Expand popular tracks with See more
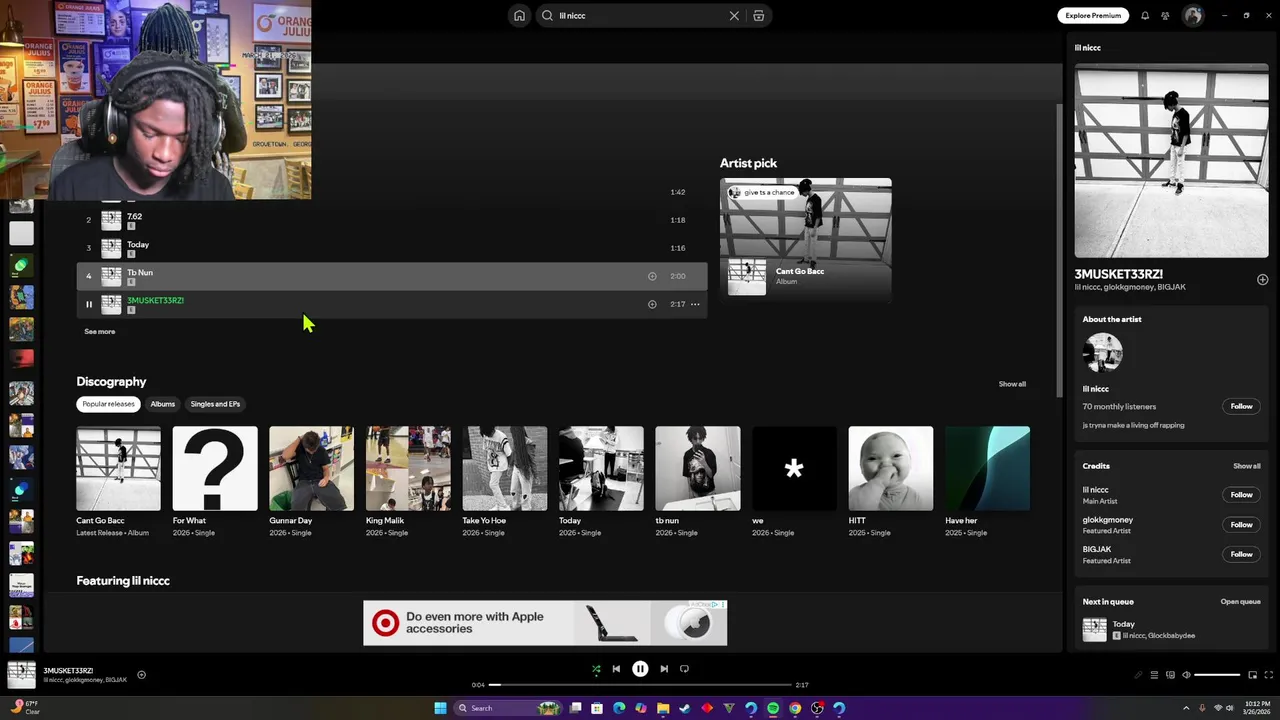The width and height of the screenshot is (1280, 720). pos(99,331)
